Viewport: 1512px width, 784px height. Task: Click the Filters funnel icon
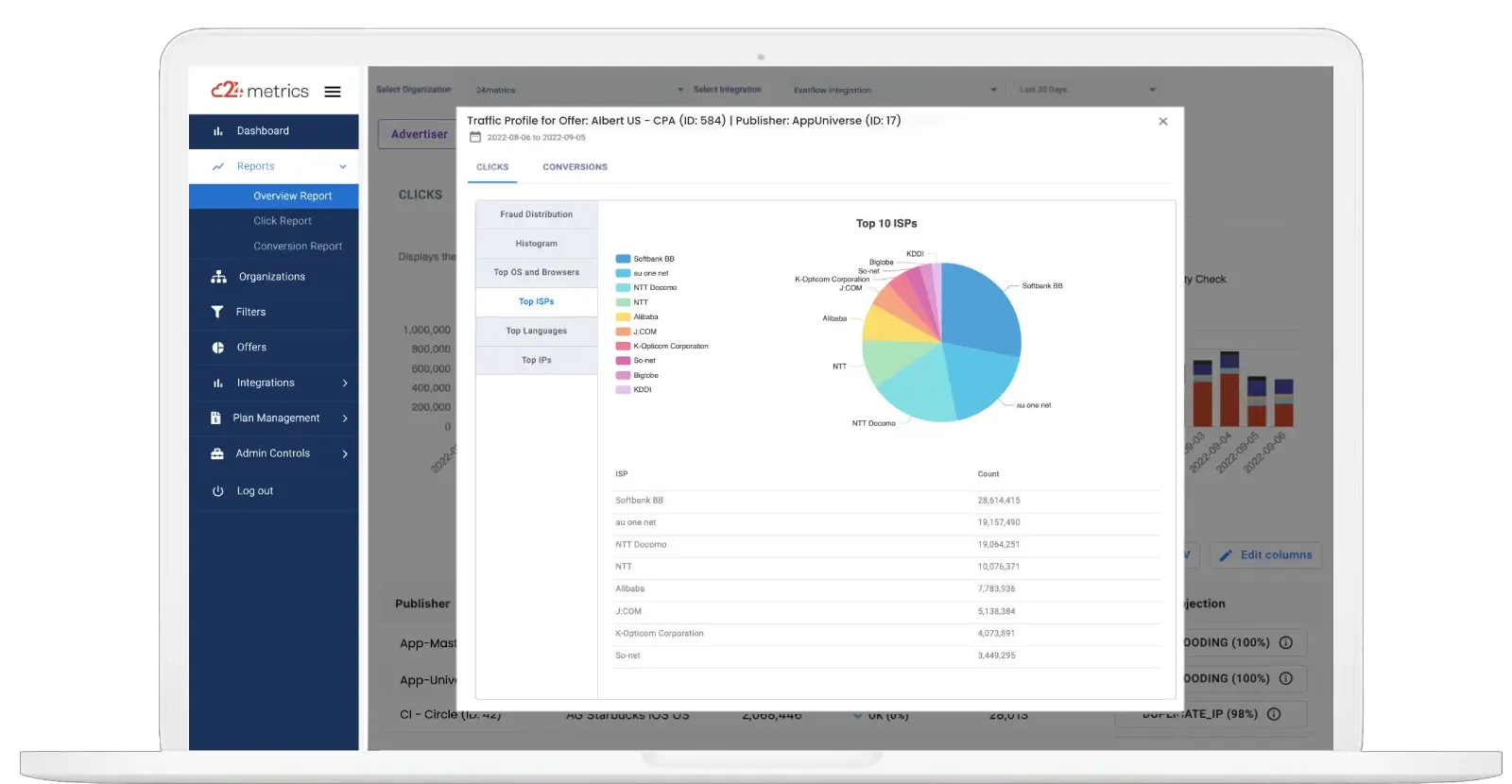pyautogui.click(x=217, y=312)
